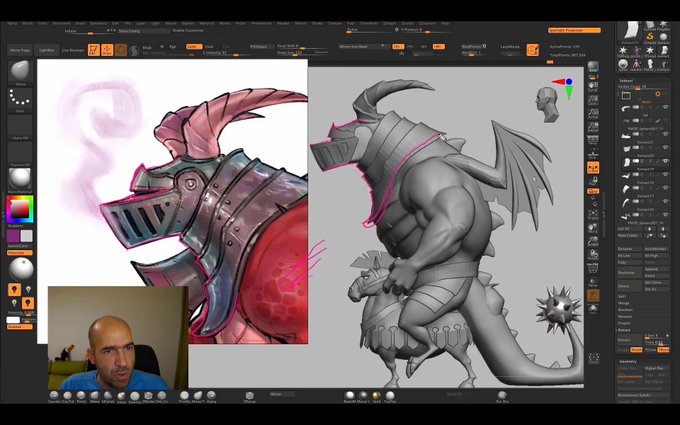Select the Extract25 subtool row
680x425 pixels.
click(644, 162)
